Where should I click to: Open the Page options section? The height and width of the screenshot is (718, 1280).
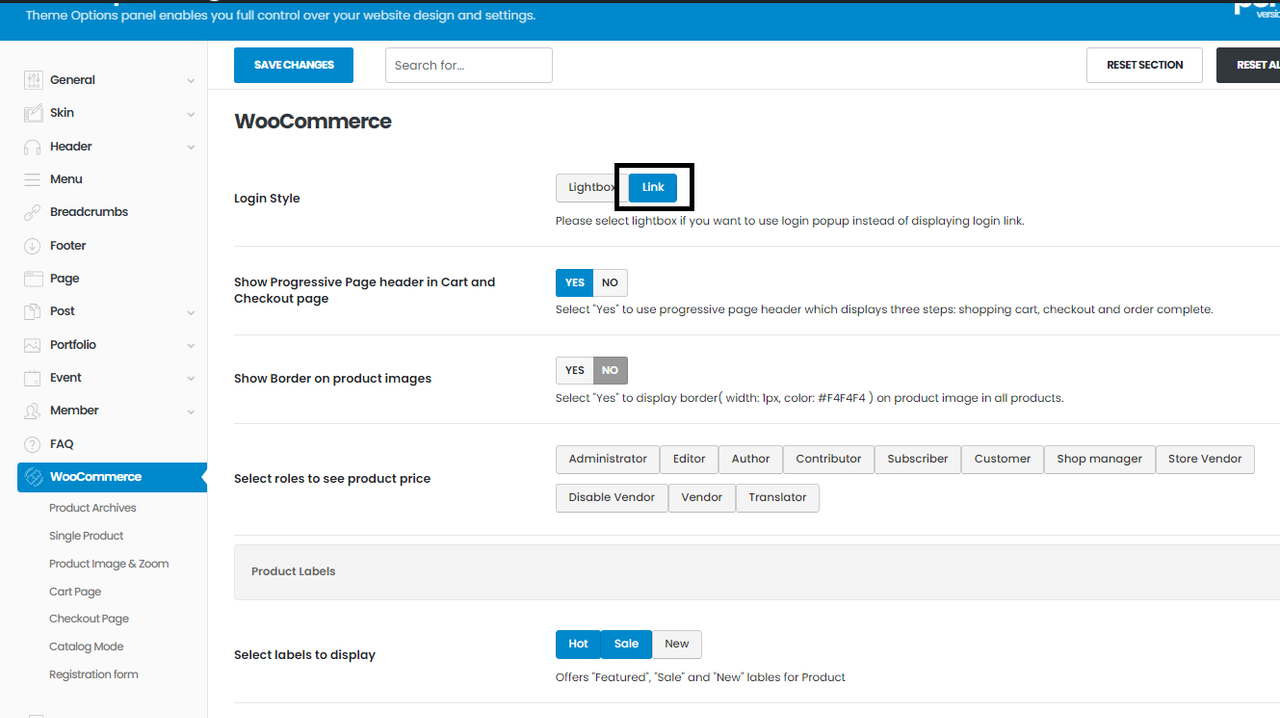coord(65,278)
